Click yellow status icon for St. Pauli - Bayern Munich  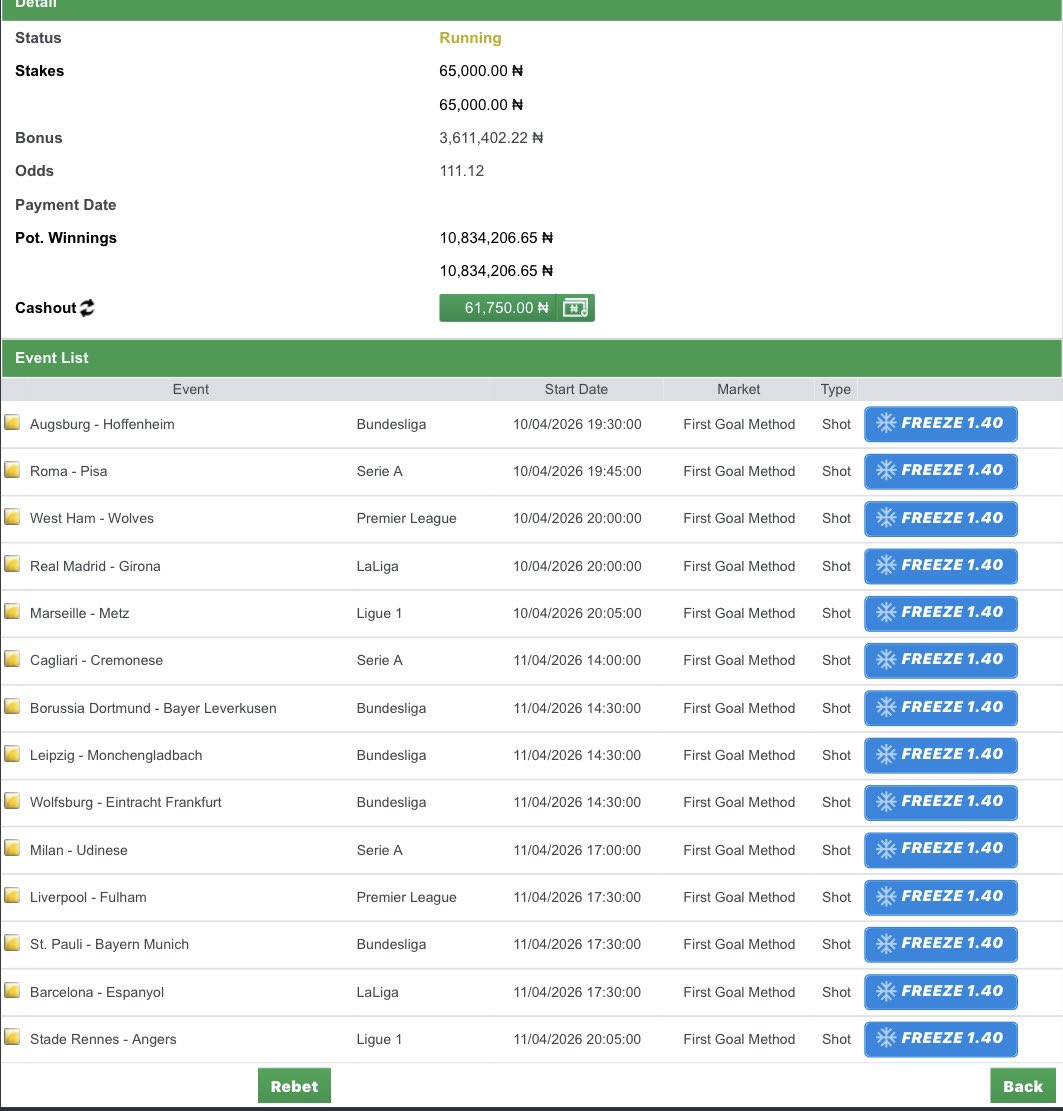click(12, 943)
